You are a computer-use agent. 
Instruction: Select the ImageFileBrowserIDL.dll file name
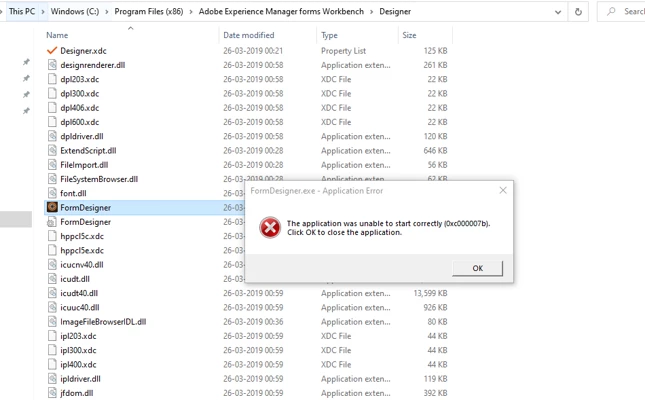[103, 321]
